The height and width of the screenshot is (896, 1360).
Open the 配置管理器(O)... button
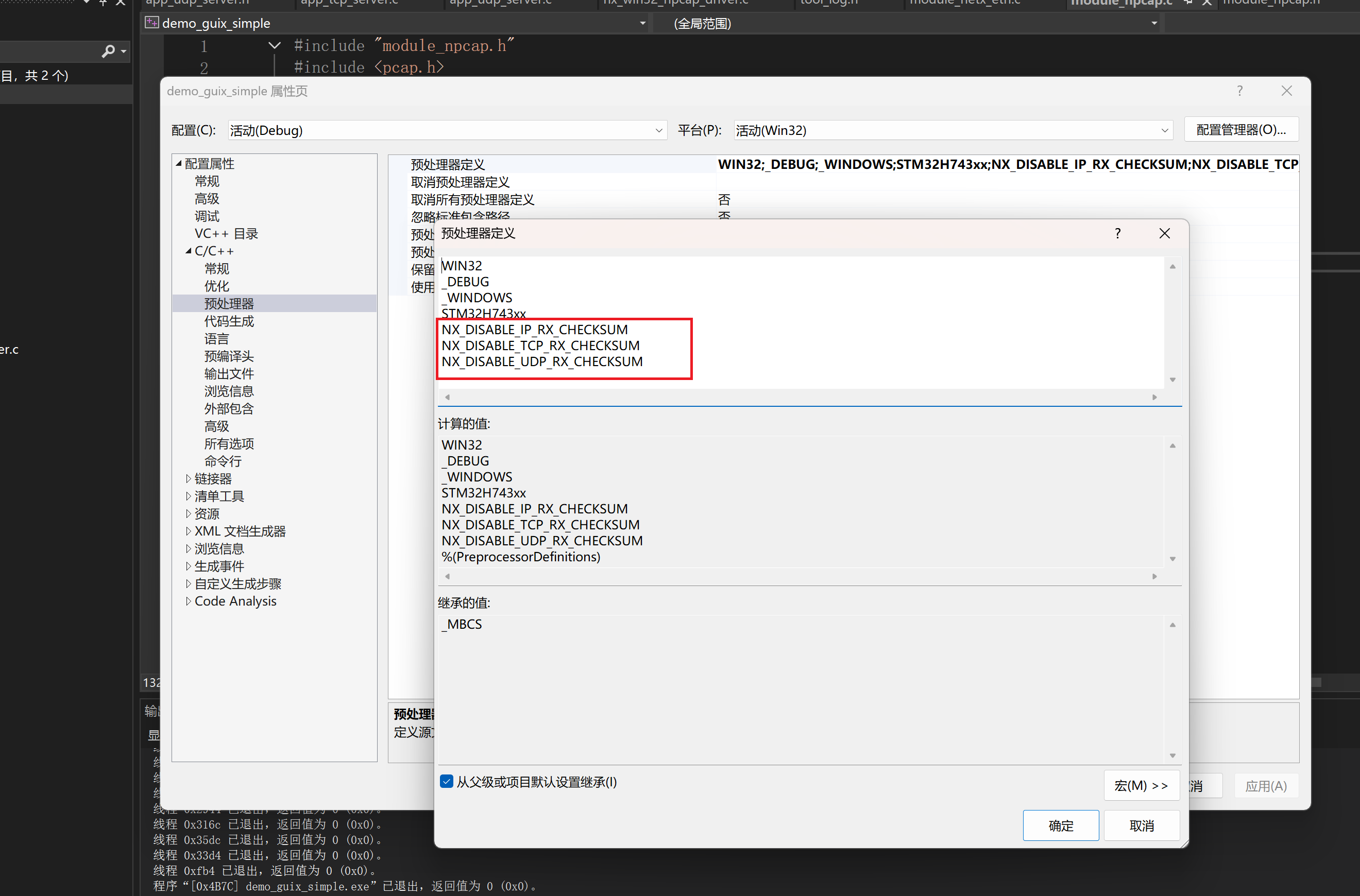tap(1240, 130)
